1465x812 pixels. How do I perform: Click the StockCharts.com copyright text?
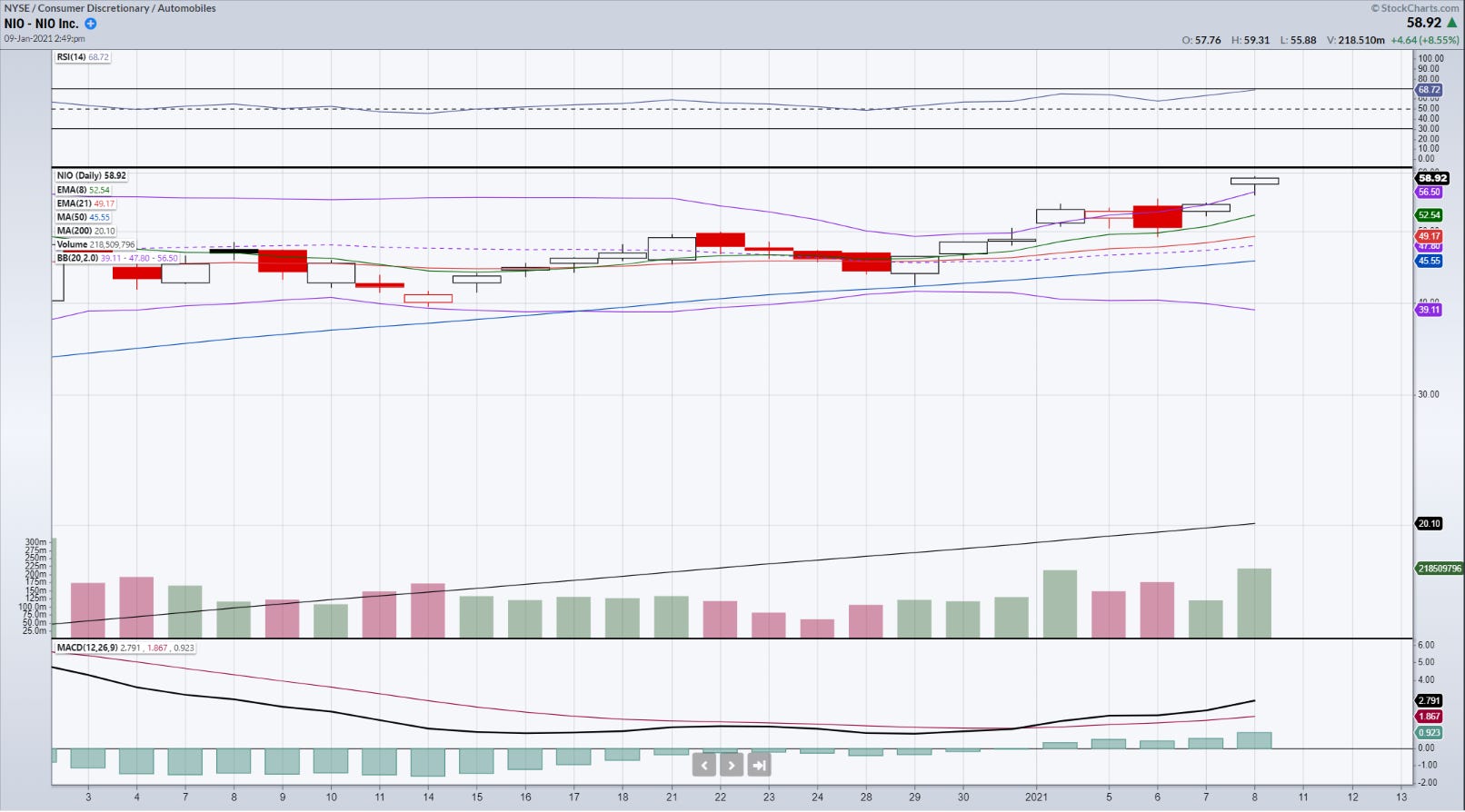(1415, 8)
